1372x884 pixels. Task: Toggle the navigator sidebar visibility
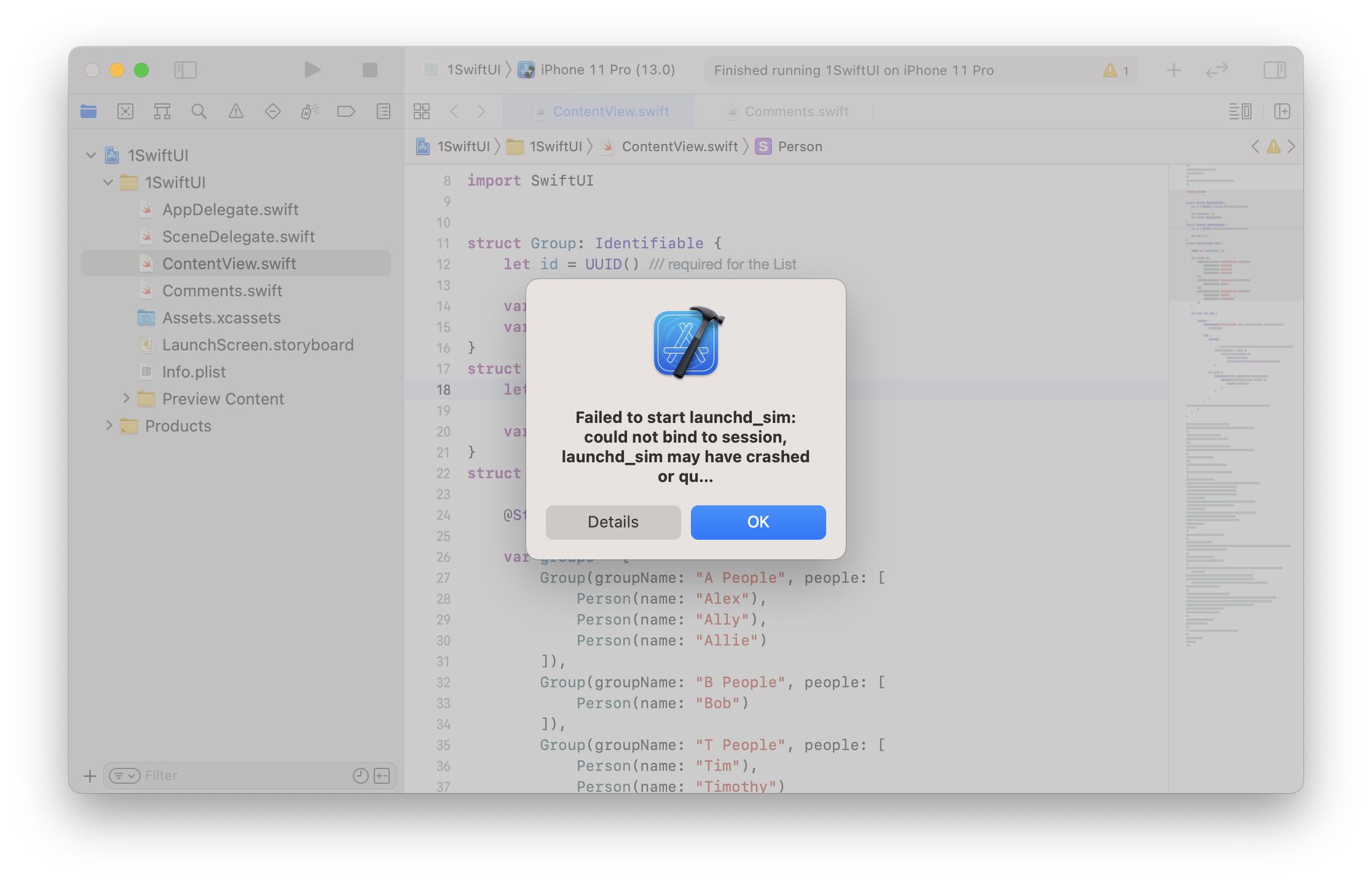point(185,70)
